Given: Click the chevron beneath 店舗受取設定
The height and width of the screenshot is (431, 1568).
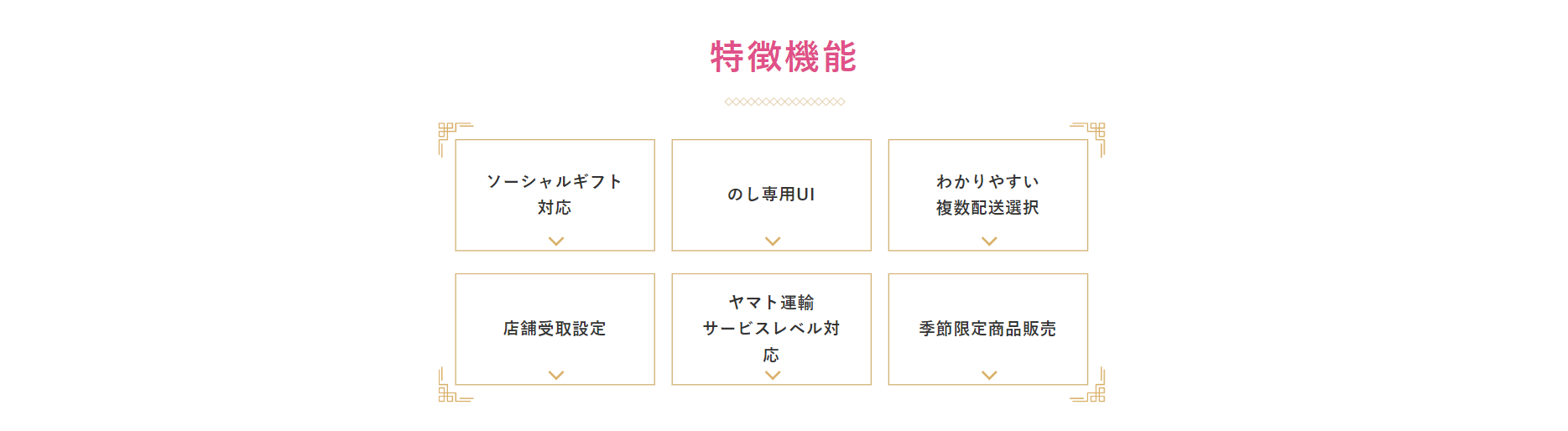Looking at the screenshot, I should tap(555, 375).
